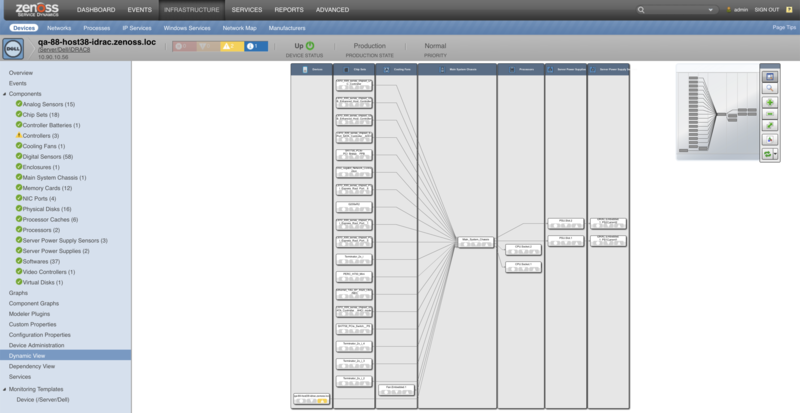
Task: Select the CPU.Socket.2 node in graph
Action: click(x=523, y=250)
